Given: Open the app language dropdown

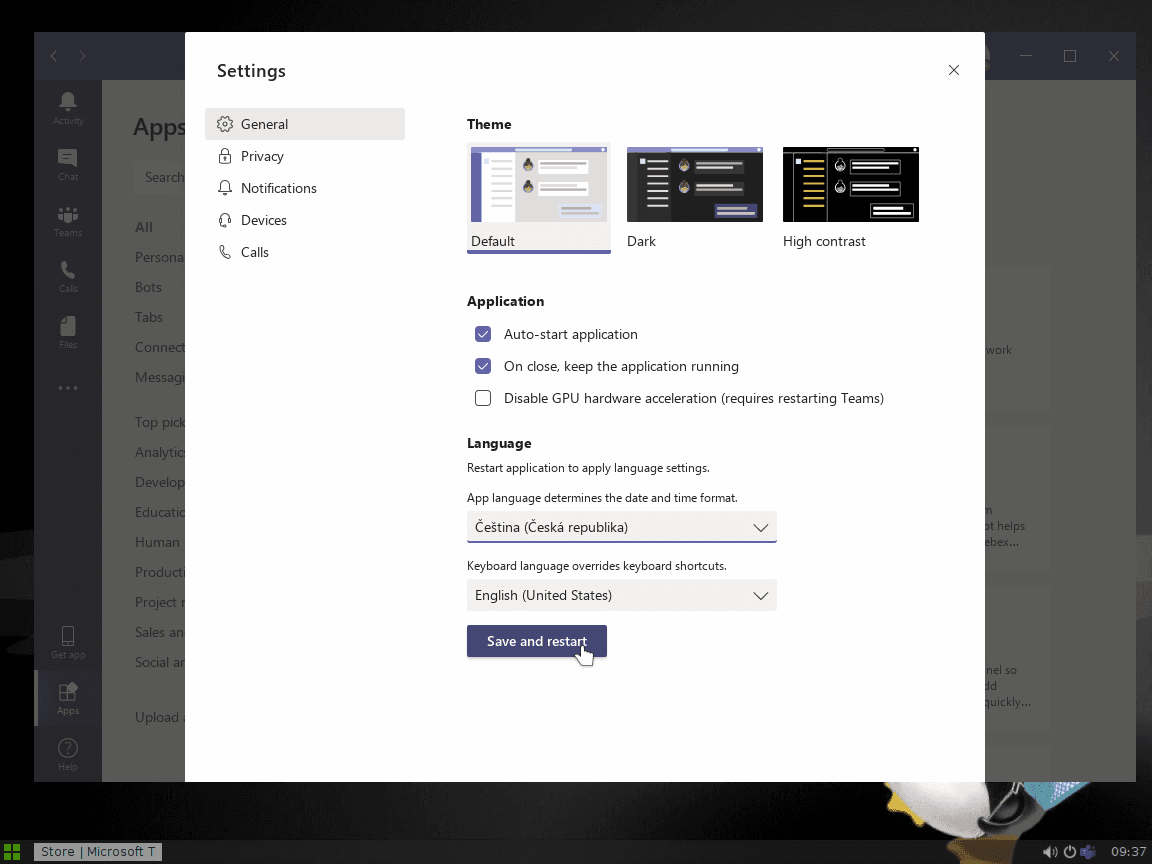Looking at the screenshot, I should click(x=621, y=527).
